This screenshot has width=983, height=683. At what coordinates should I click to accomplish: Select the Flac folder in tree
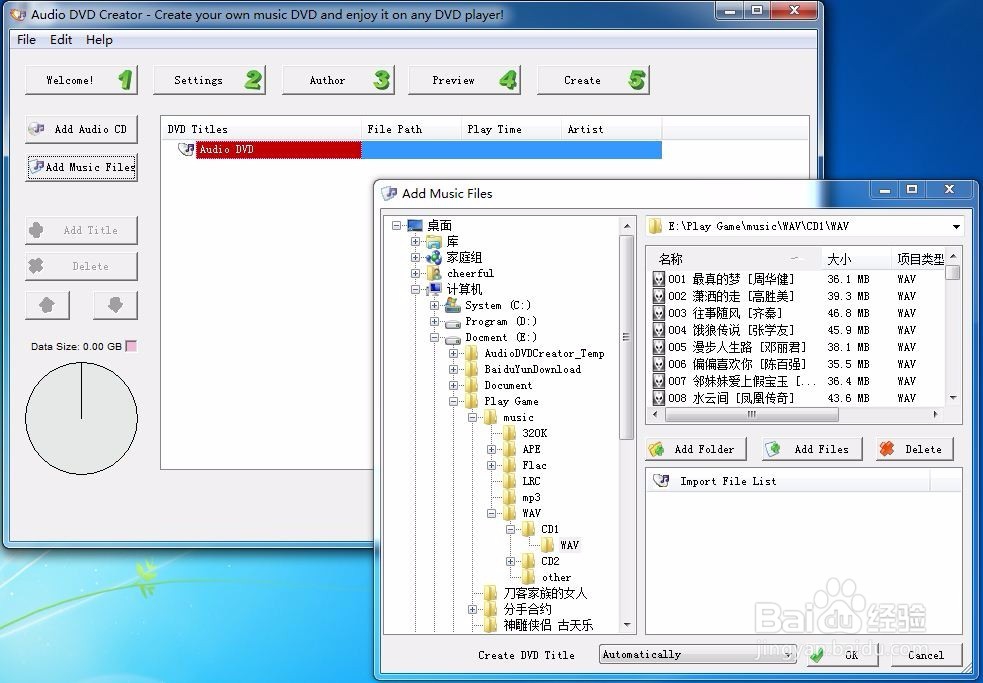click(x=534, y=465)
